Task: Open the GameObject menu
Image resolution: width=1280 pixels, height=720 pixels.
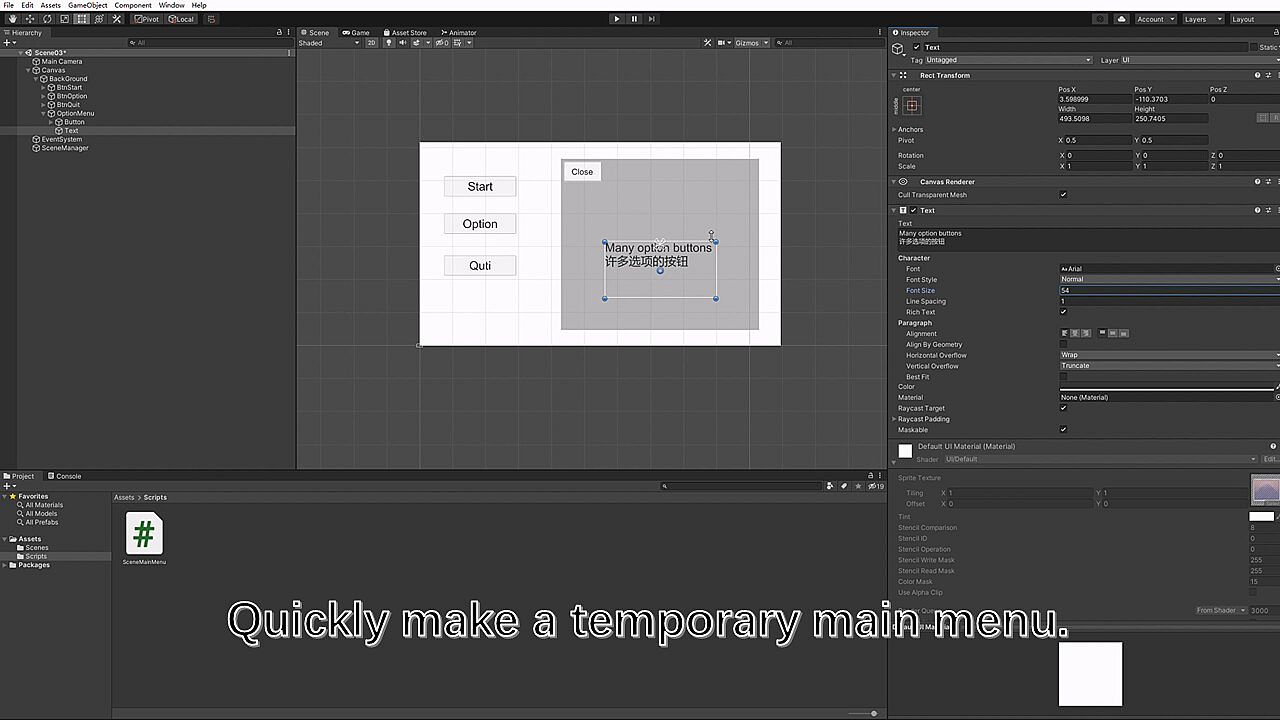Action: pyautogui.click(x=87, y=5)
